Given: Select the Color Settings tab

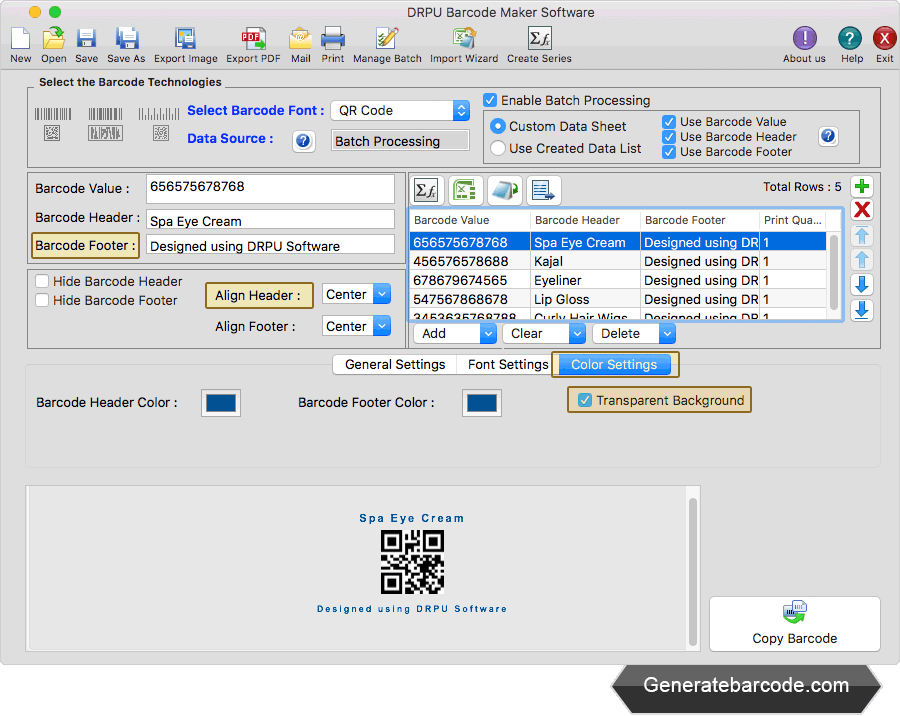Looking at the screenshot, I should 614,365.
